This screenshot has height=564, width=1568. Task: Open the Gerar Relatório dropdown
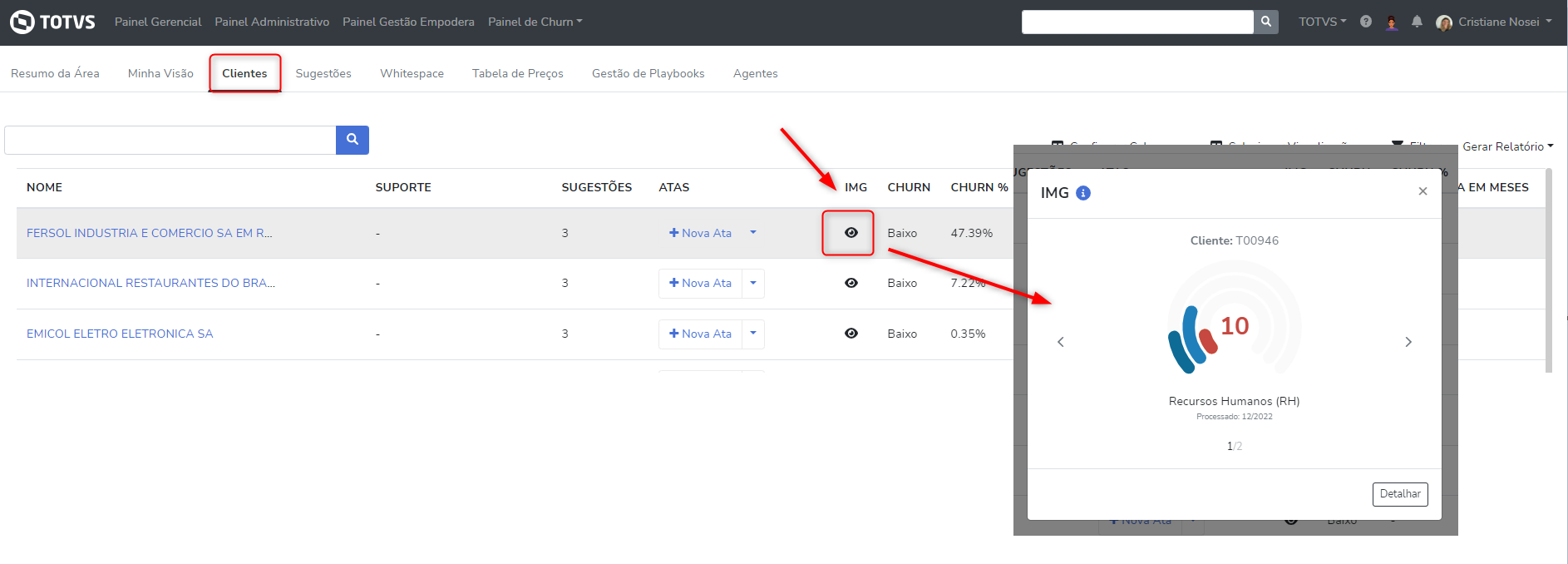click(1507, 146)
